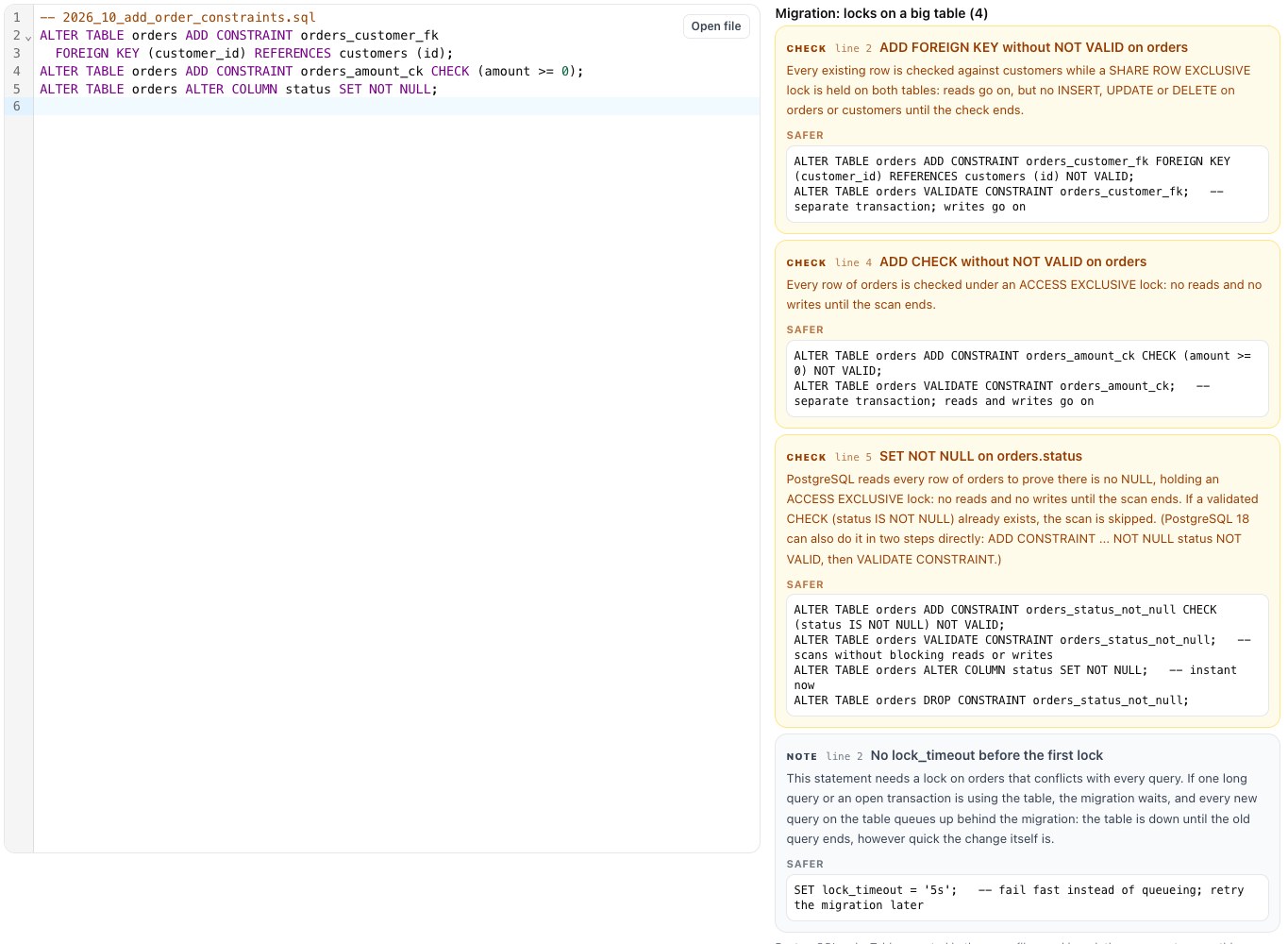Screen dimensions: 1288x944
Task: Click the CHECK badge on the SET NOT NULL card
Action: click(x=806, y=457)
